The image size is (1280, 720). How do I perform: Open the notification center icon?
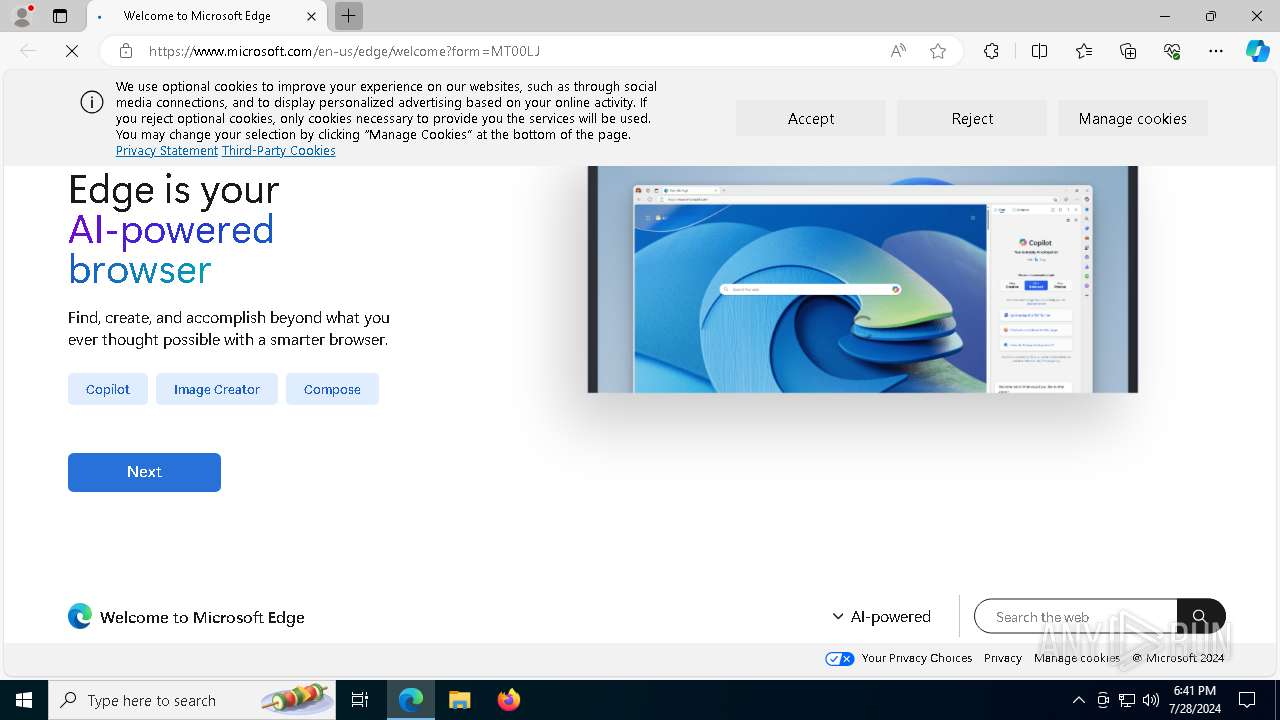tap(1247, 700)
